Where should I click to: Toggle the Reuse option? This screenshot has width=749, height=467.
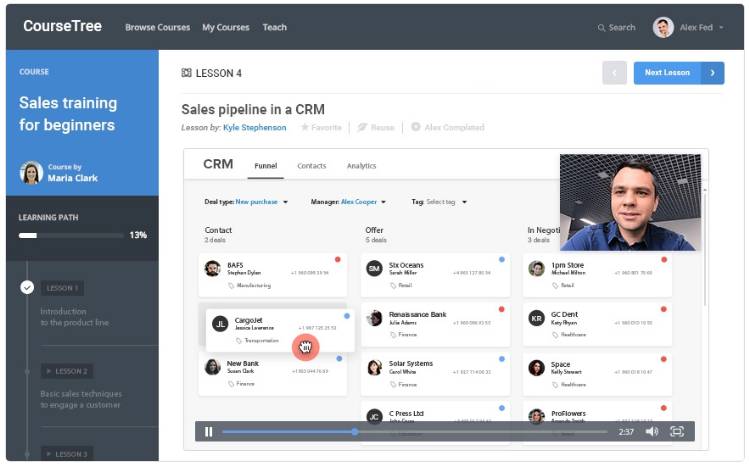tap(376, 128)
